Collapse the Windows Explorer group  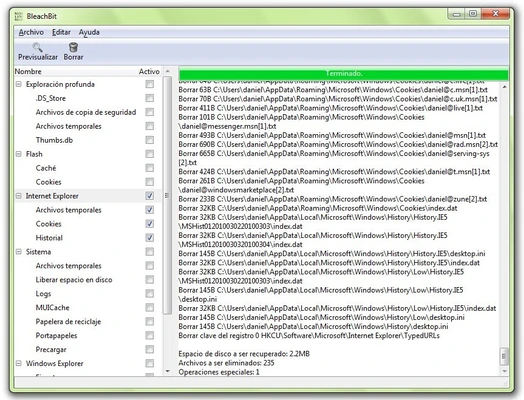point(19,364)
